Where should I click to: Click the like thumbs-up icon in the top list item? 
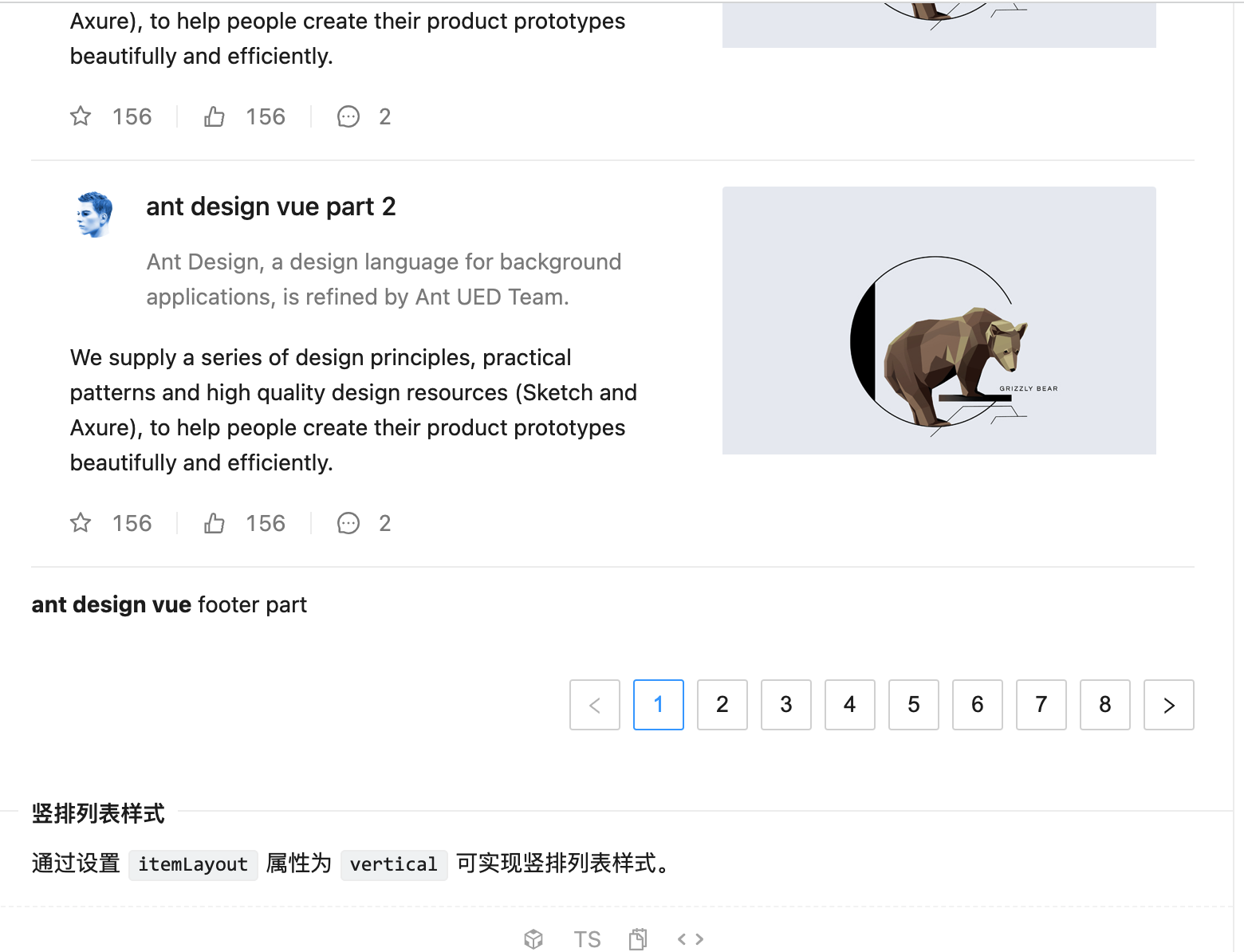(x=214, y=116)
